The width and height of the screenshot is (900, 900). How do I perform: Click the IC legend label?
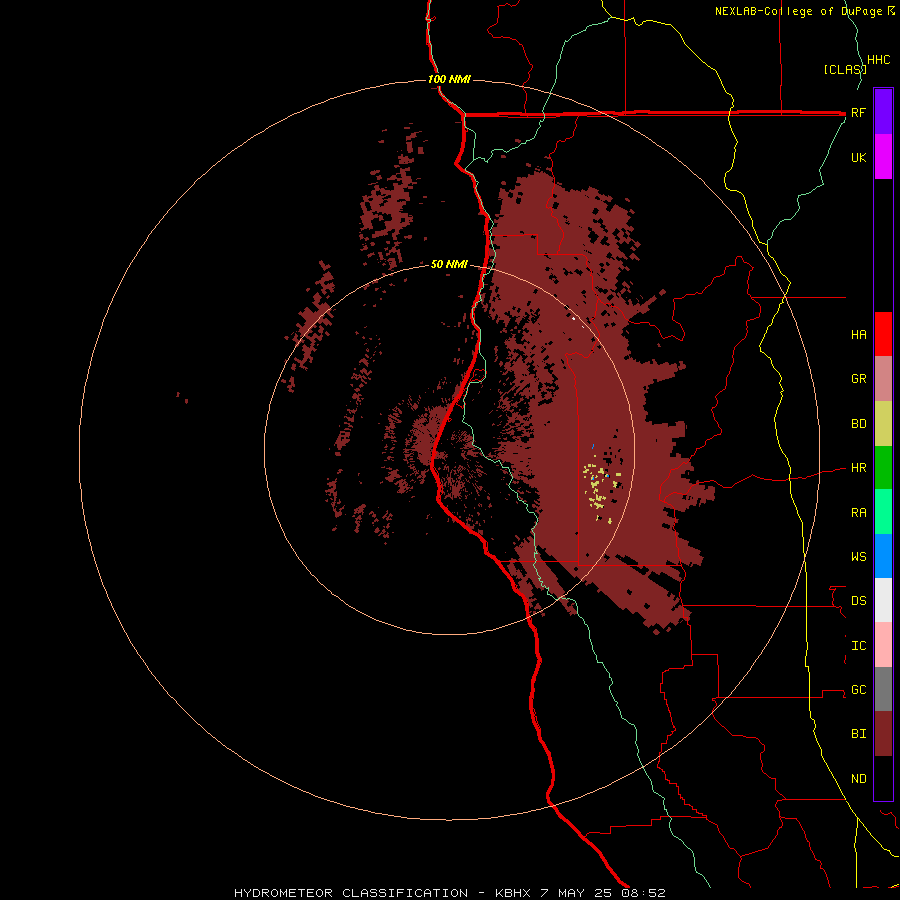(858, 646)
